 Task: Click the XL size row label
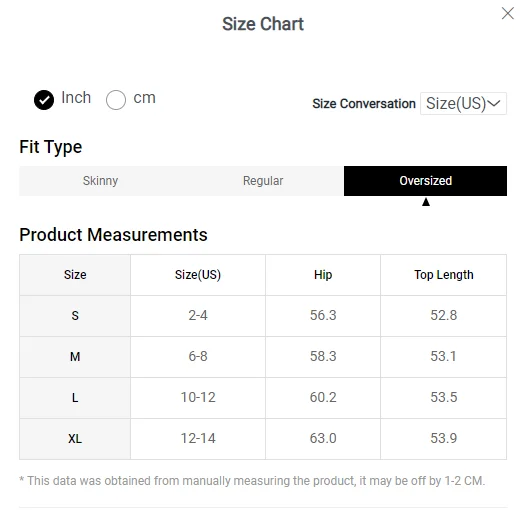click(75, 439)
